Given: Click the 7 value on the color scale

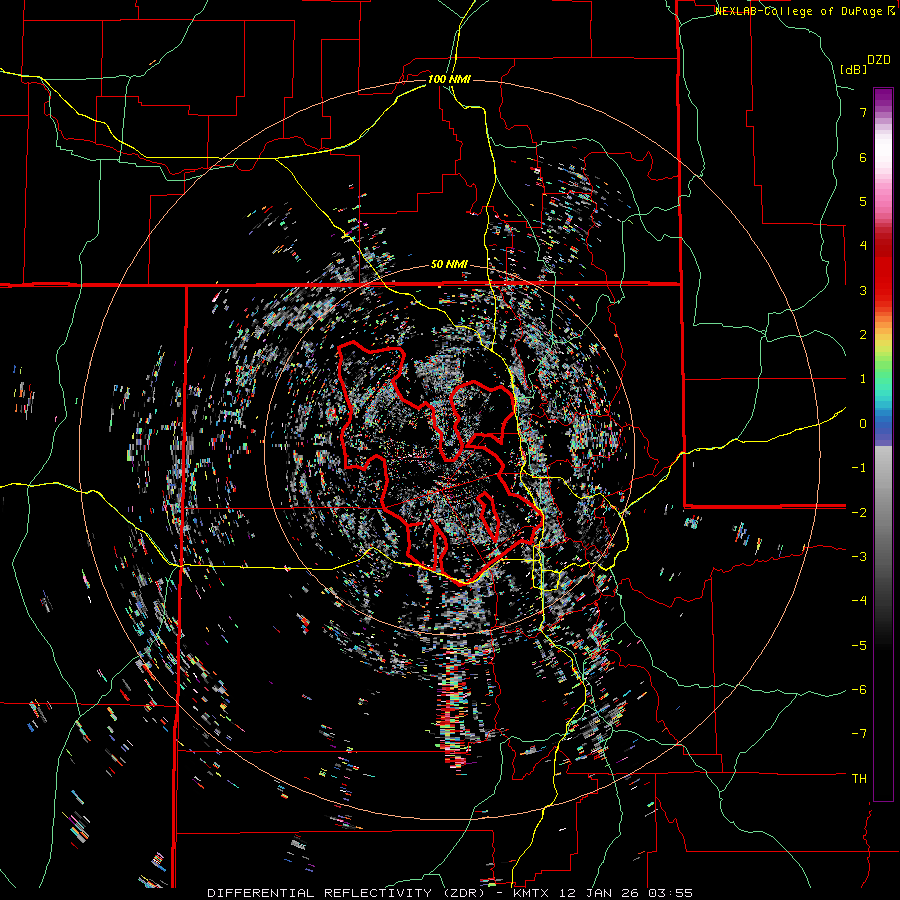Looking at the screenshot, I should click(x=863, y=112).
